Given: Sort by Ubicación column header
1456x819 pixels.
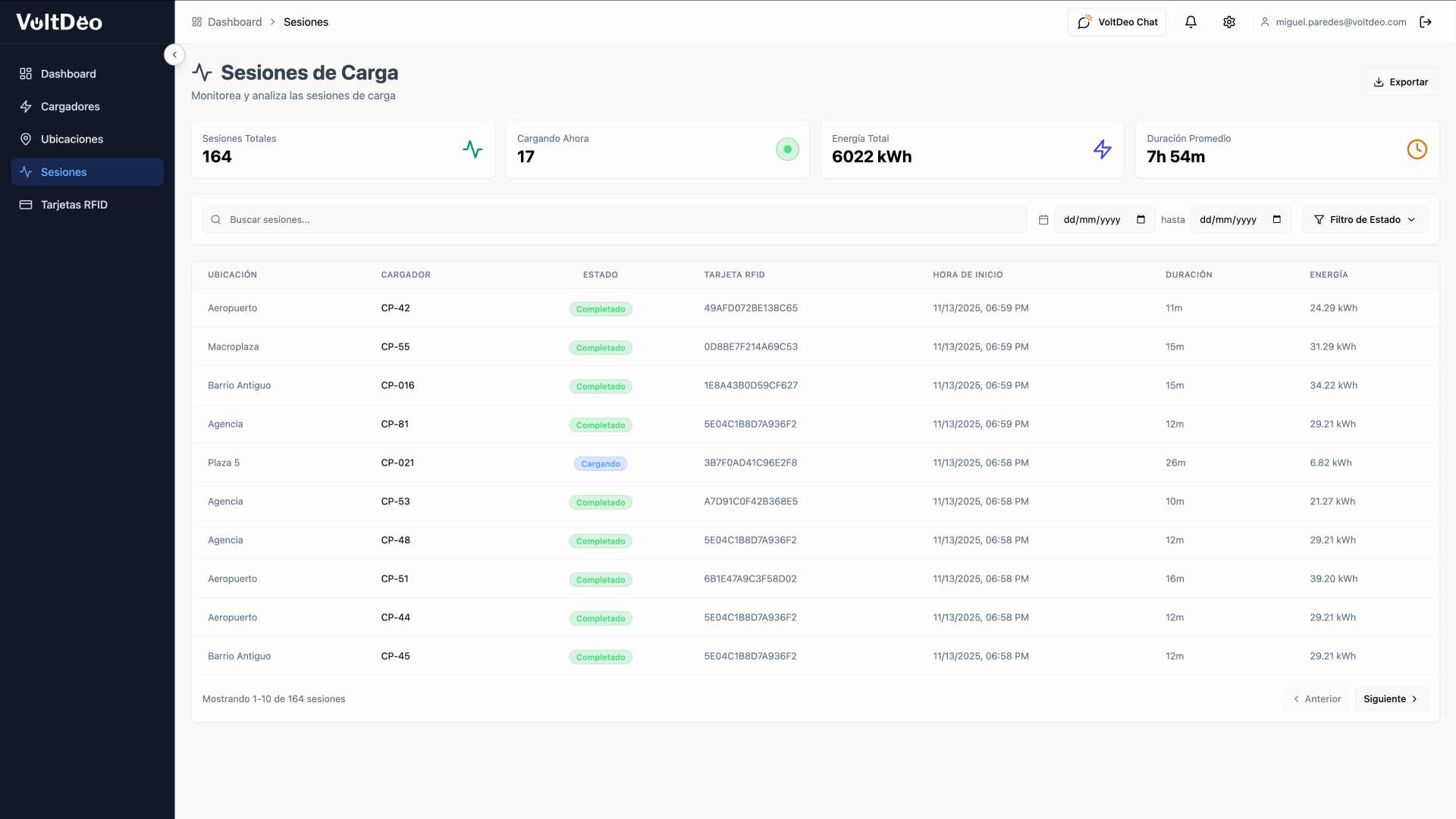Looking at the screenshot, I should tap(232, 275).
